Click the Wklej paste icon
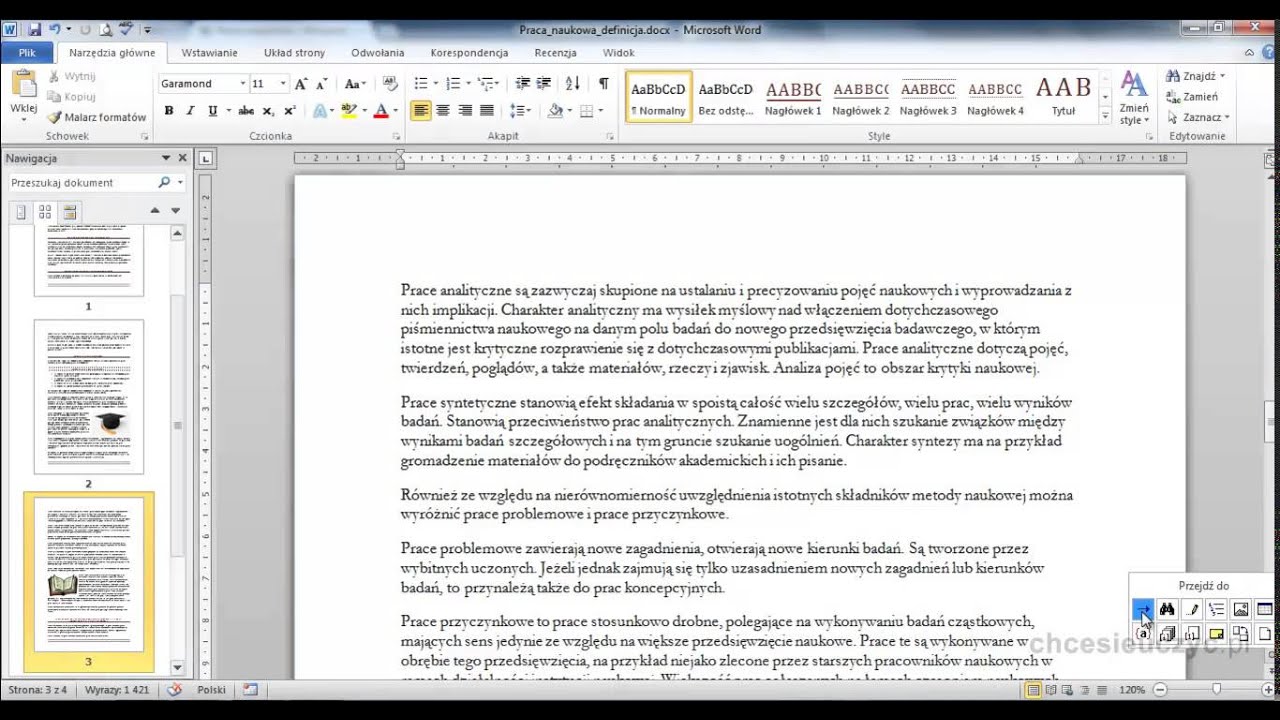This screenshot has width=1280, height=720. 23,84
